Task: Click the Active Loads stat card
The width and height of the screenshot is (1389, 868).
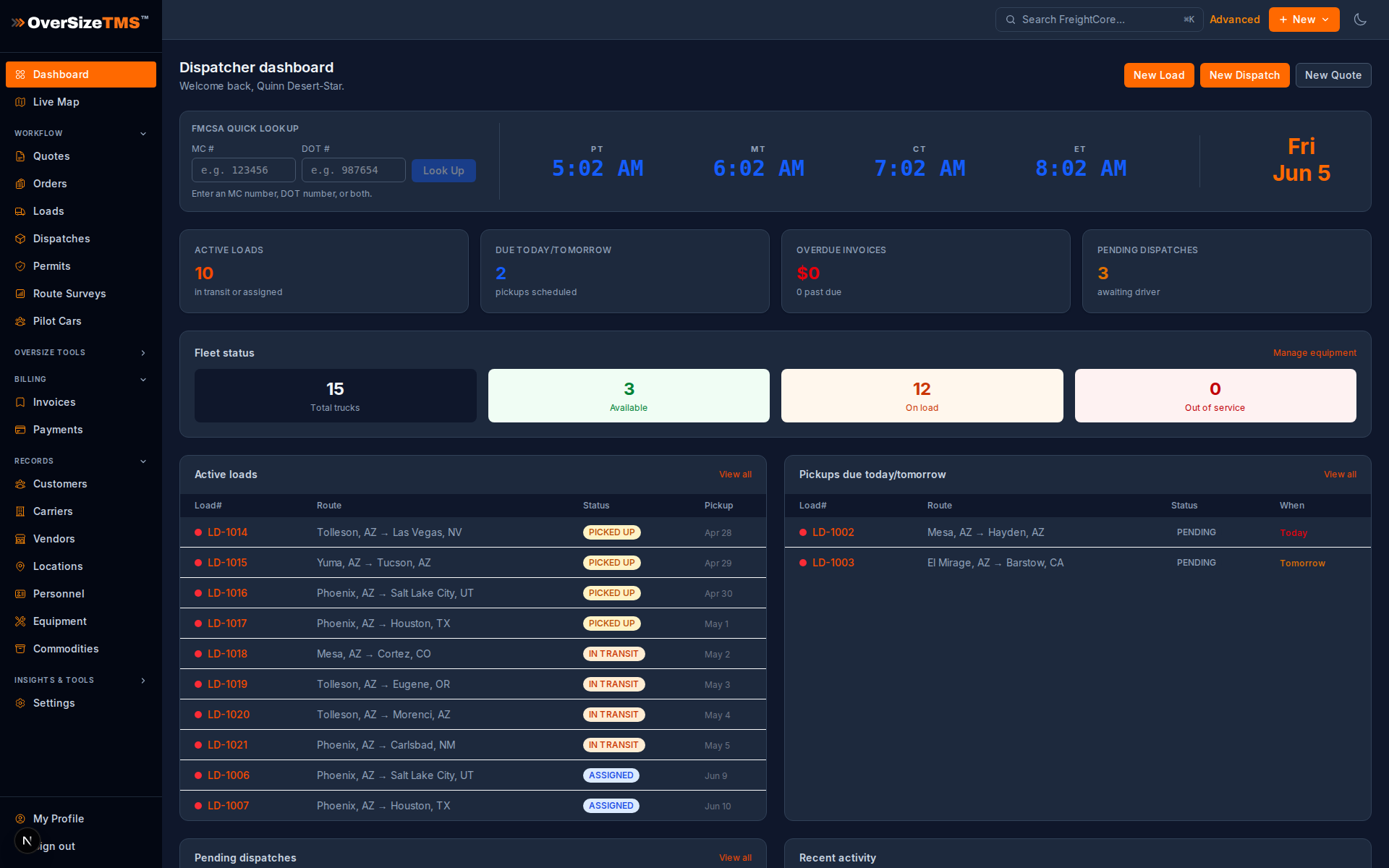Action: click(324, 271)
